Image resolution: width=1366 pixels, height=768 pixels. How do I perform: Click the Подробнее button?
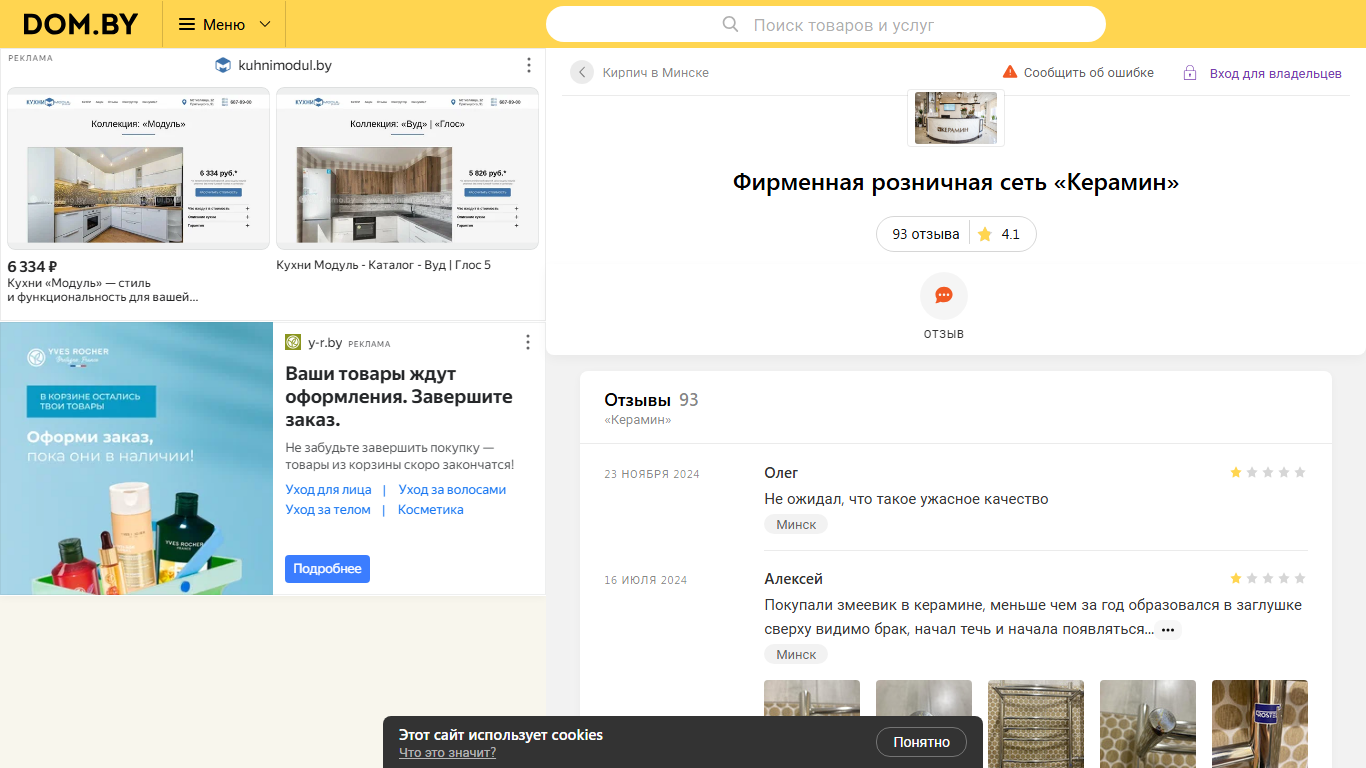click(x=327, y=569)
